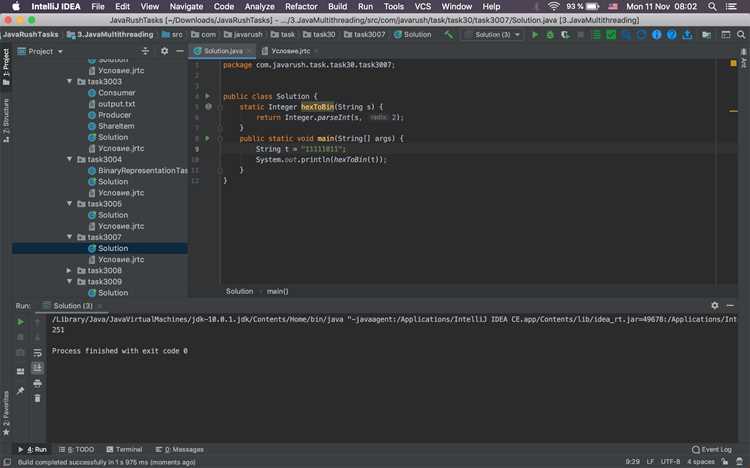Click the grayed Stop button in toolbar

[580, 35]
